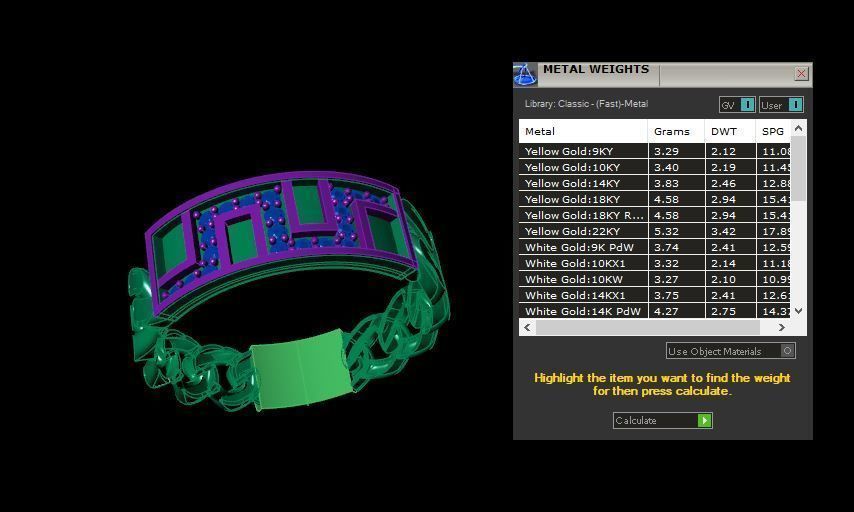
Task: Click the green arrow on Calculate
Action: pos(704,420)
